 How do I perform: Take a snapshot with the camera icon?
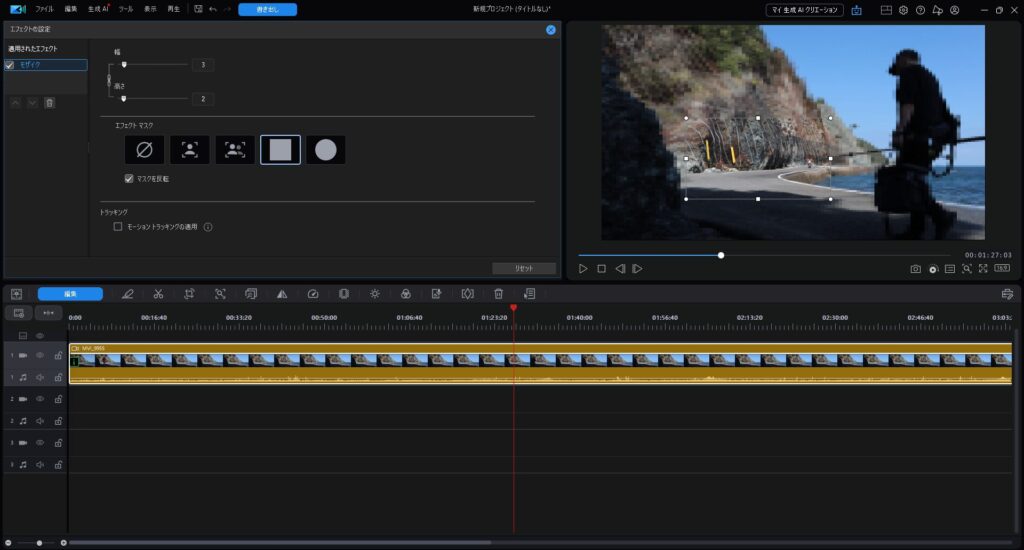pyautogui.click(x=915, y=269)
